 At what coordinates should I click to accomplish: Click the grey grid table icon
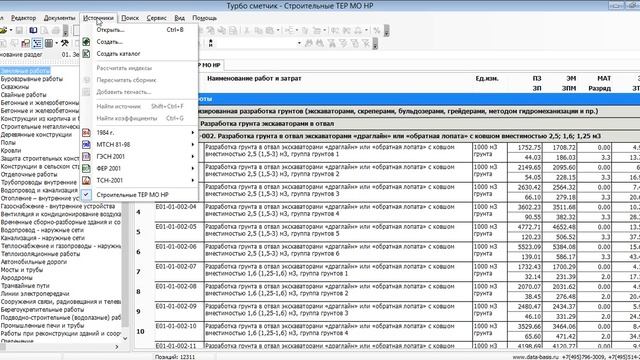[x=49, y=43]
